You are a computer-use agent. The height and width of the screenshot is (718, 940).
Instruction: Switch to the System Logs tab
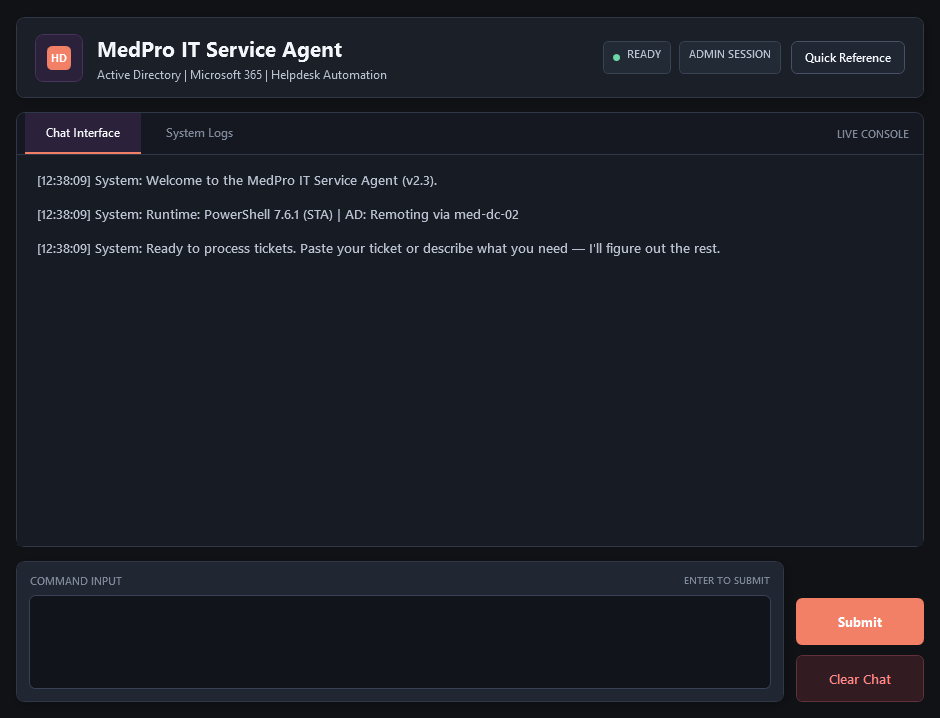tap(198, 133)
